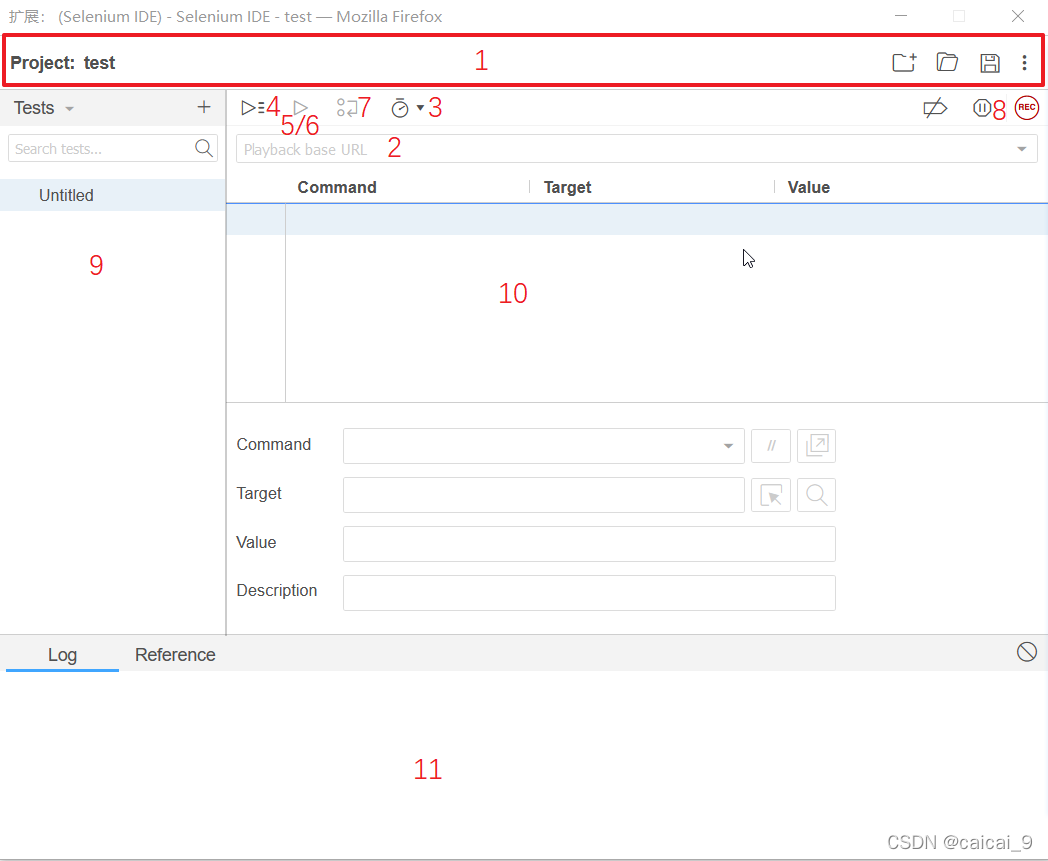This screenshot has width=1048, height=861.
Task: Expand the Playback base URL dropdown arrow
Action: (1021, 149)
